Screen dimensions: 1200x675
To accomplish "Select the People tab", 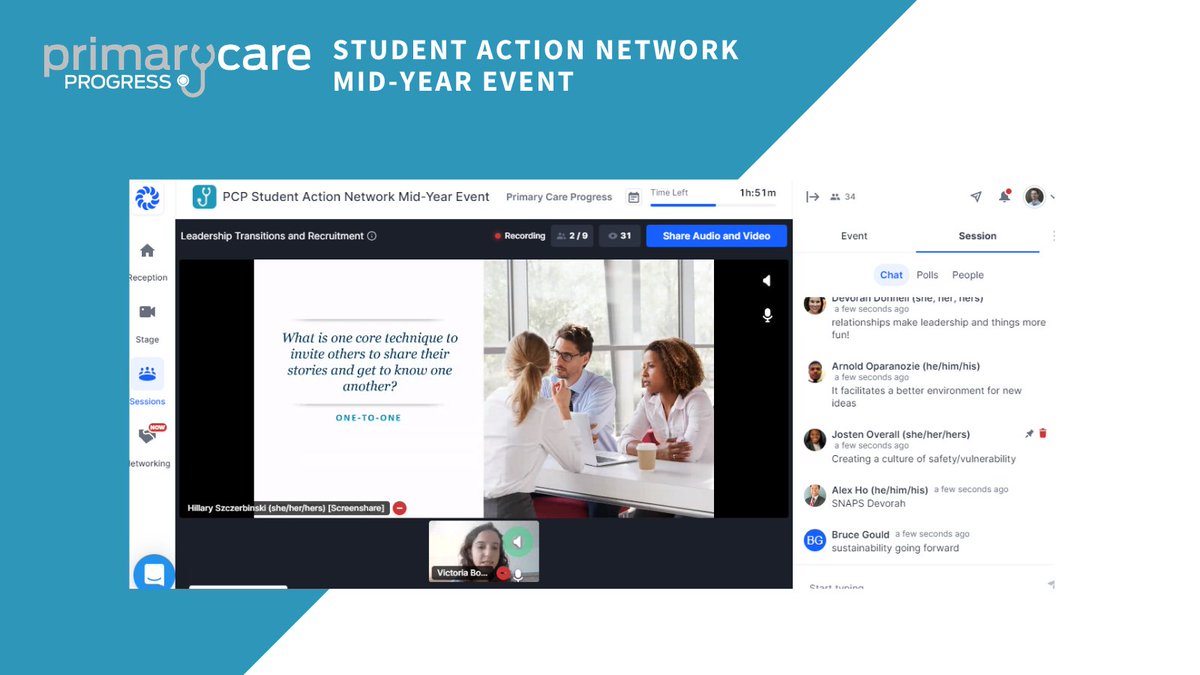I will tap(967, 275).
